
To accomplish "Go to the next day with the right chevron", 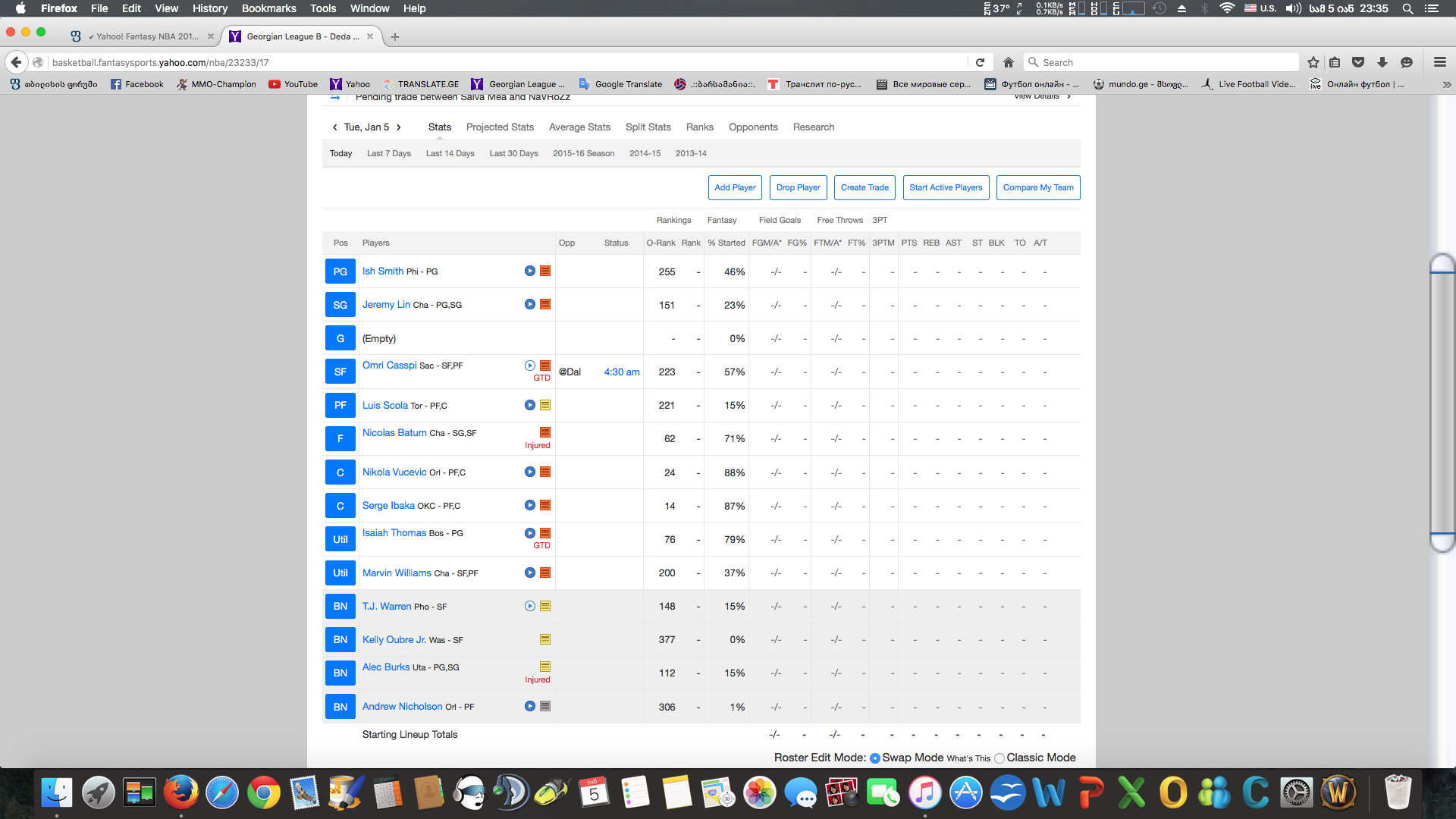I will pos(399,127).
